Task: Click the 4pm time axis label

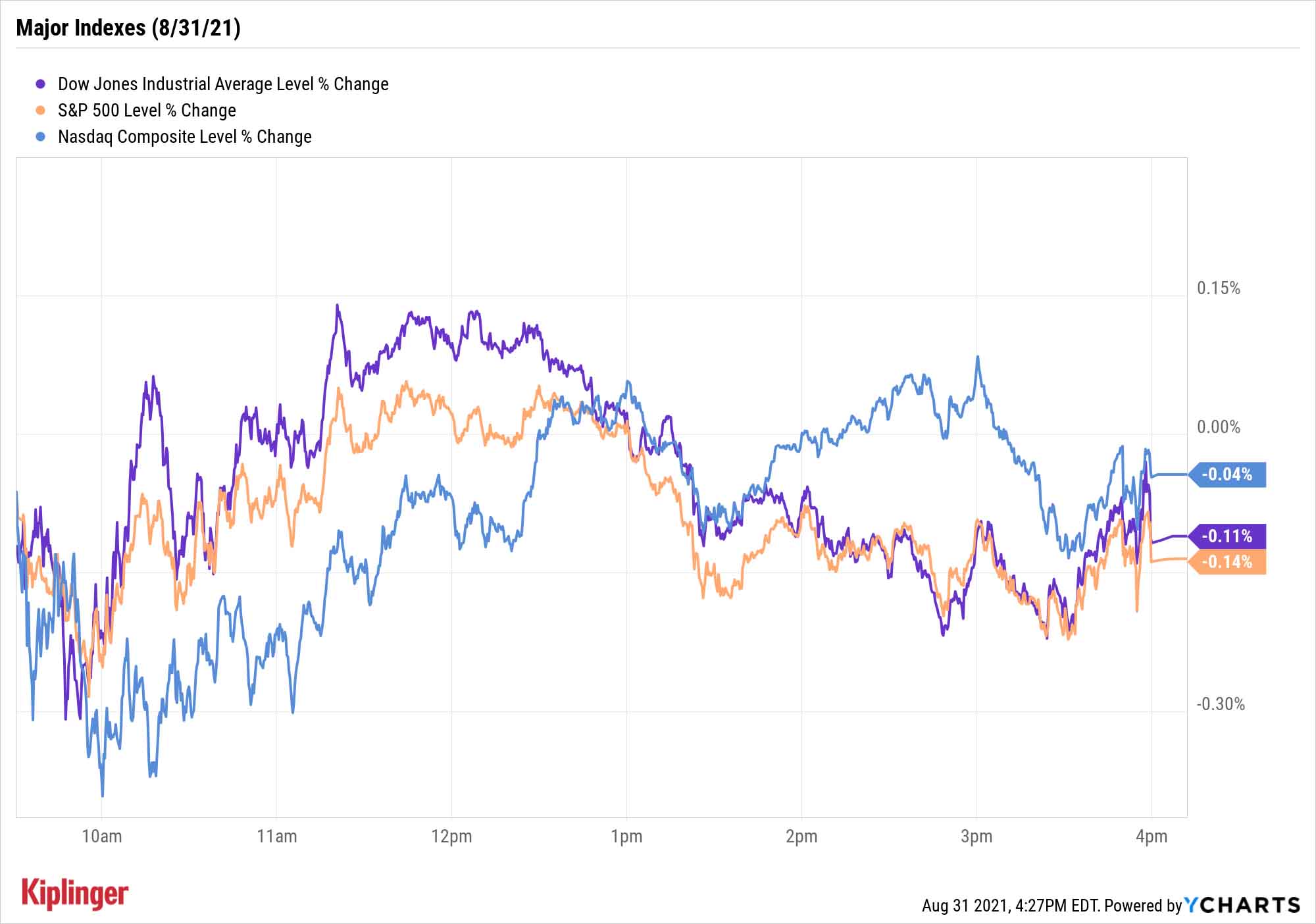Action: click(1151, 836)
